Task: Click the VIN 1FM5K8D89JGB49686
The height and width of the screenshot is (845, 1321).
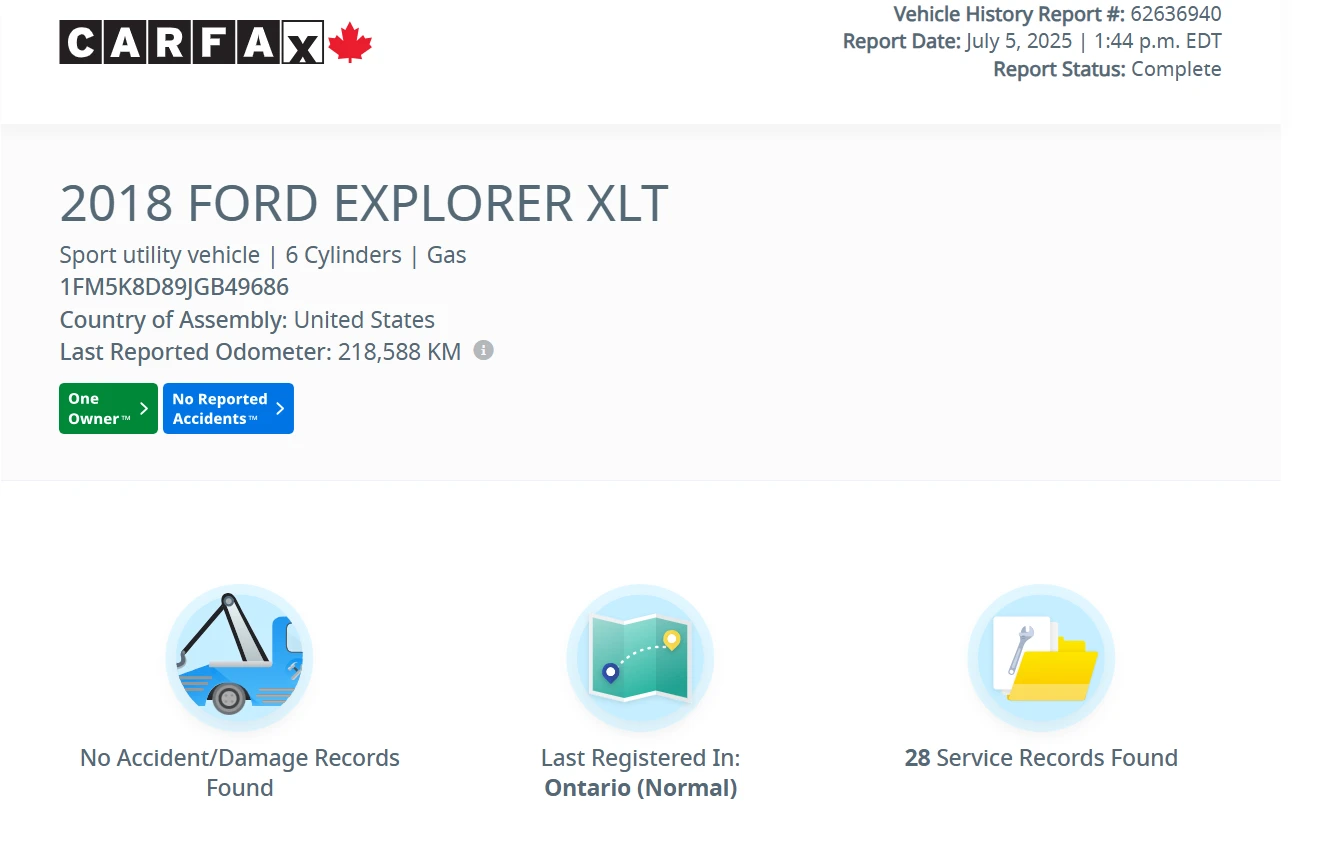Action: point(174,287)
